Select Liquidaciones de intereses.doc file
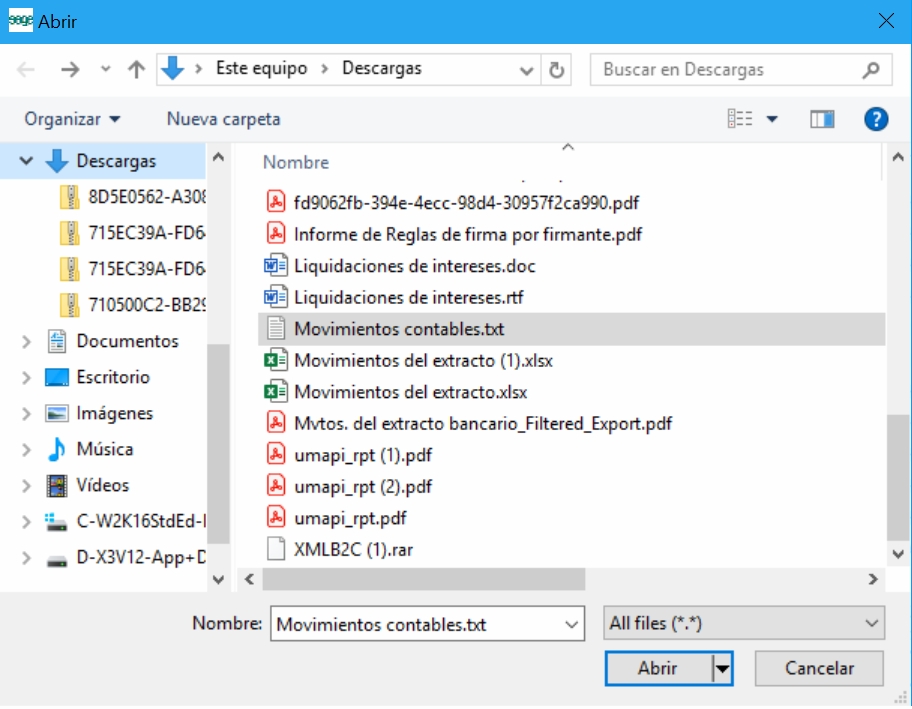912x709 pixels. point(414,265)
